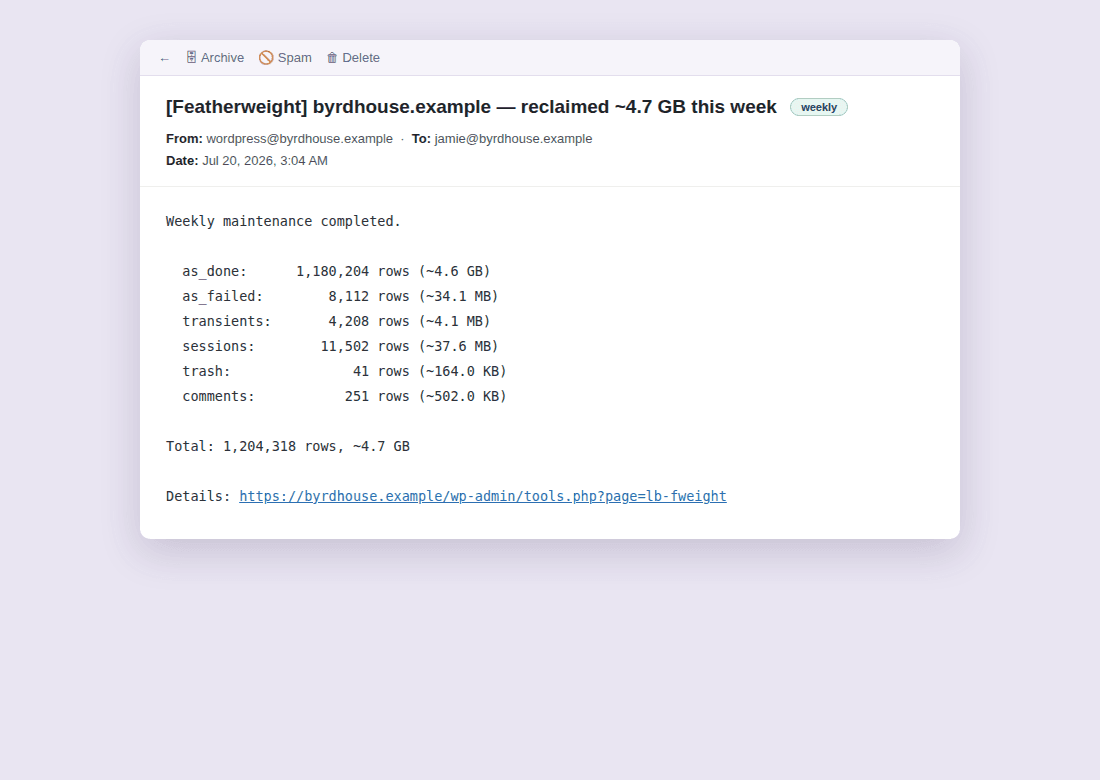Click the as_failed 8,112 rows line

(340, 296)
